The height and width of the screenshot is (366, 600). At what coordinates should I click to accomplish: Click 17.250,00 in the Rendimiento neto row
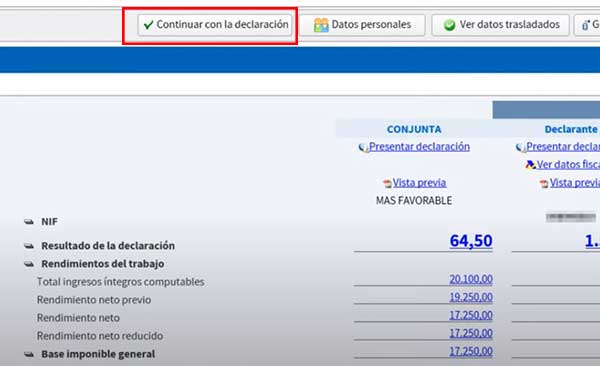coord(471,315)
